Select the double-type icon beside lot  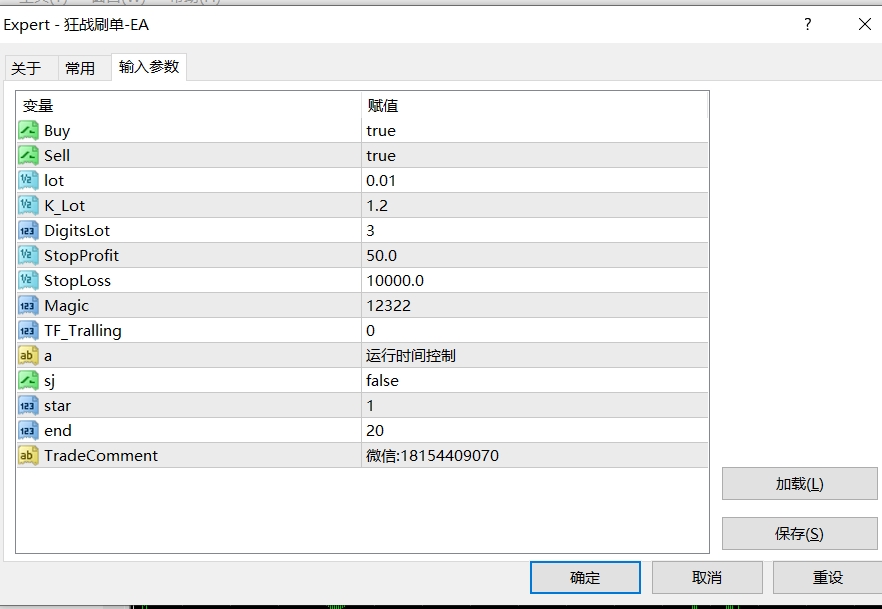[x=28, y=180]
